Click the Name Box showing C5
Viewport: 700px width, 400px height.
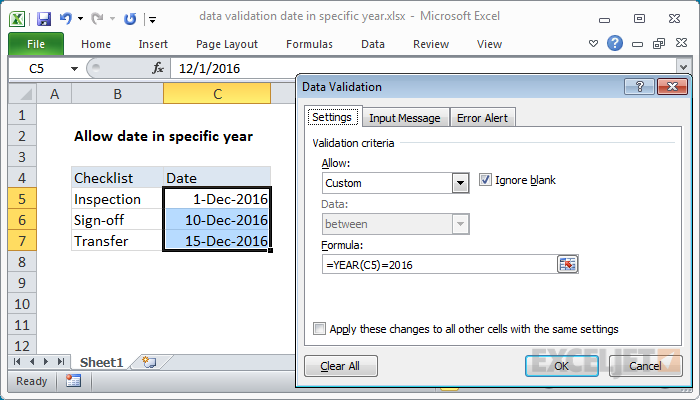(38, 68)
